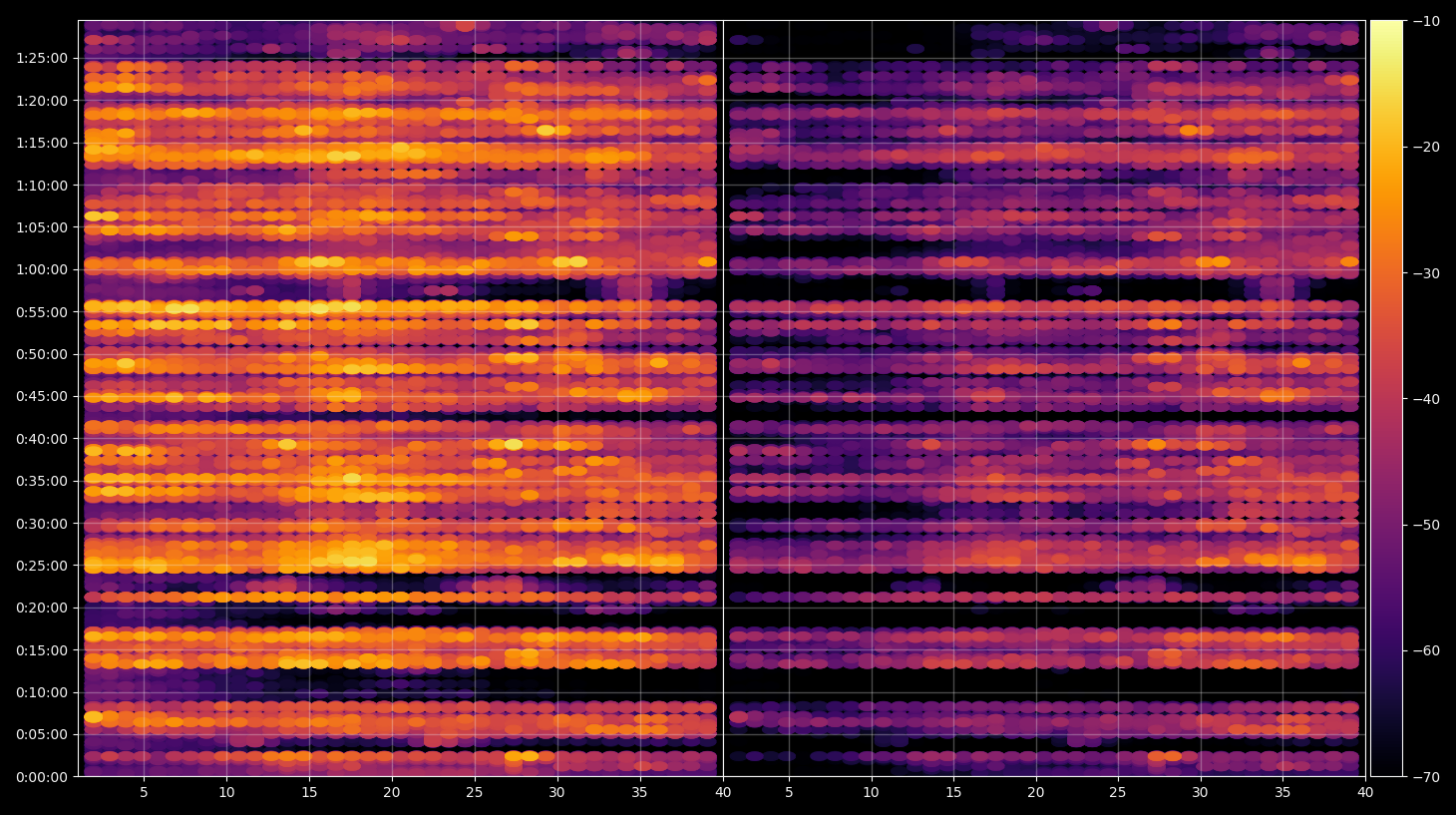Select the 1:20:00 time axis label
1456x815 pixels.
[x=42, y=101]
